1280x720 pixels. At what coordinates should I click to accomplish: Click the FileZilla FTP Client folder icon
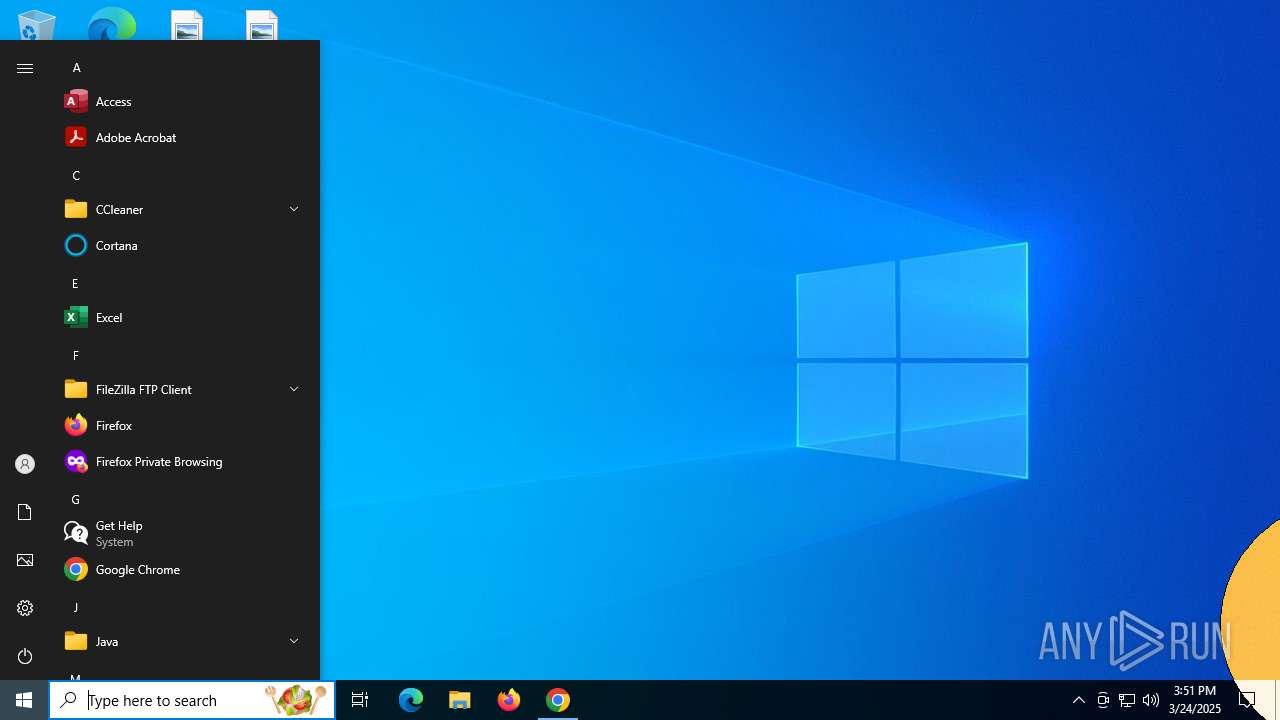76,389
